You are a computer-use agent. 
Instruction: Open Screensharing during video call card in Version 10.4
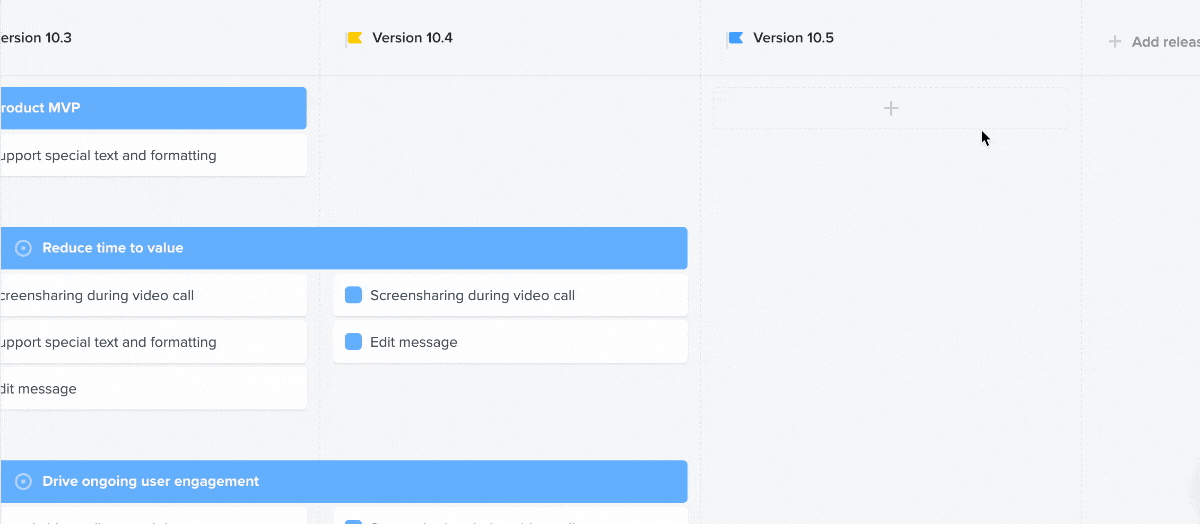(x=510, y=295)
